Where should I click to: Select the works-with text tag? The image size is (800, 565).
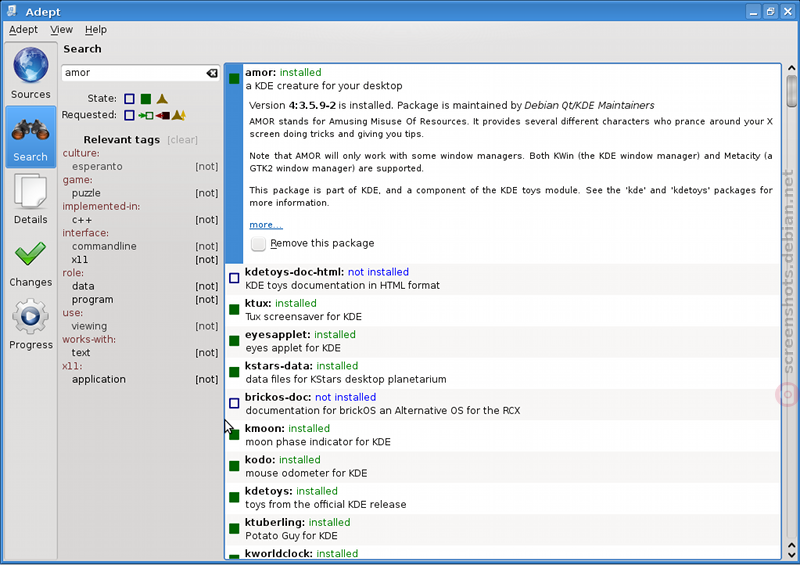tap(81, 353)
